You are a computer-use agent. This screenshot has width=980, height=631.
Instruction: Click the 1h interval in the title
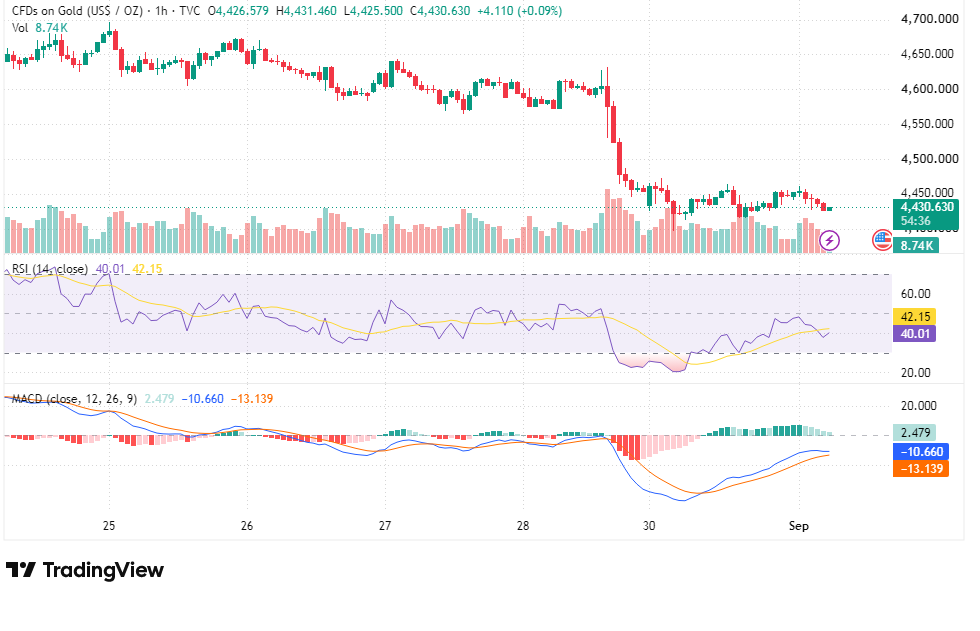coord(161,11)
